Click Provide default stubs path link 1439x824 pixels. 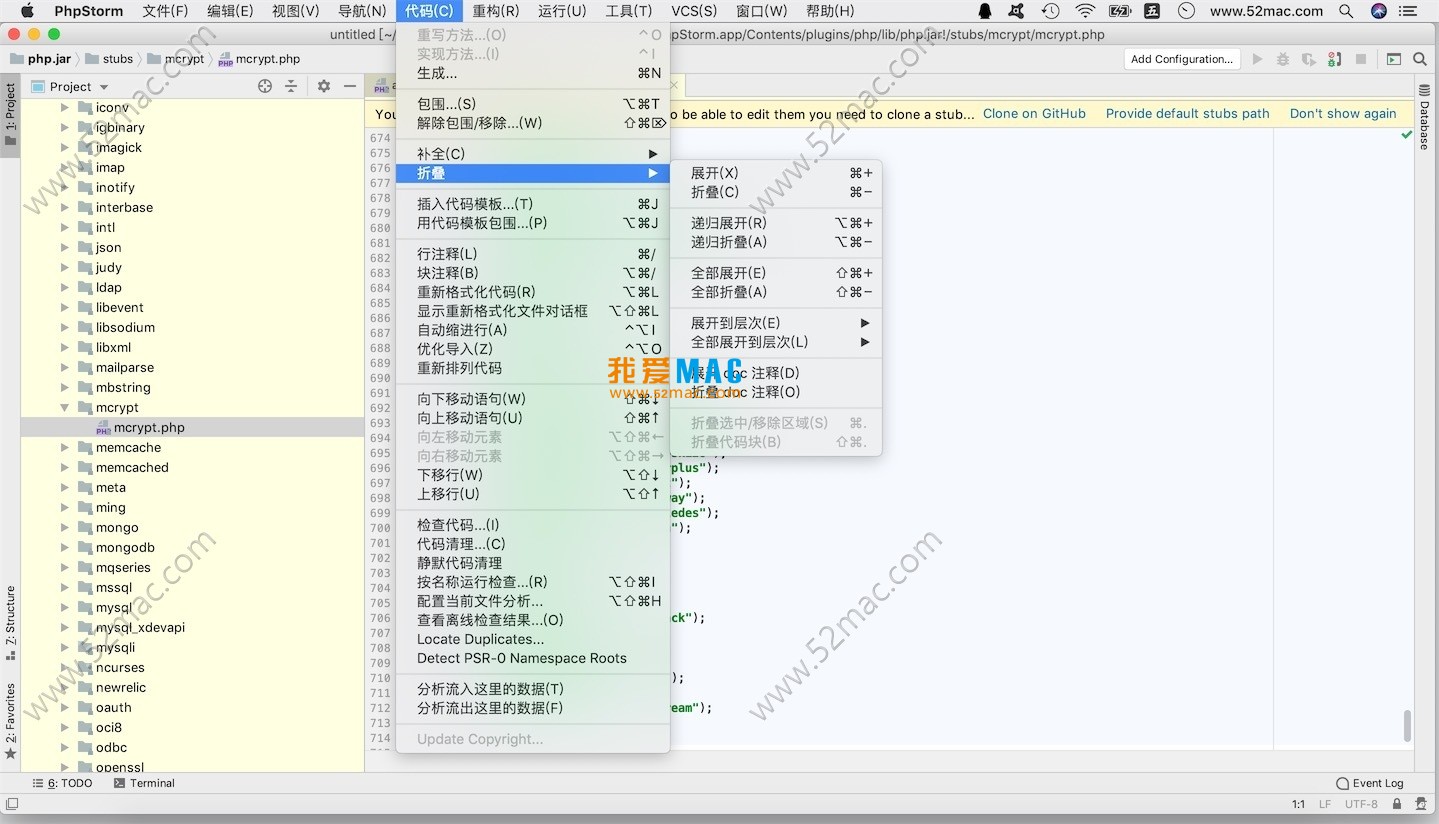coord(1187,114)
